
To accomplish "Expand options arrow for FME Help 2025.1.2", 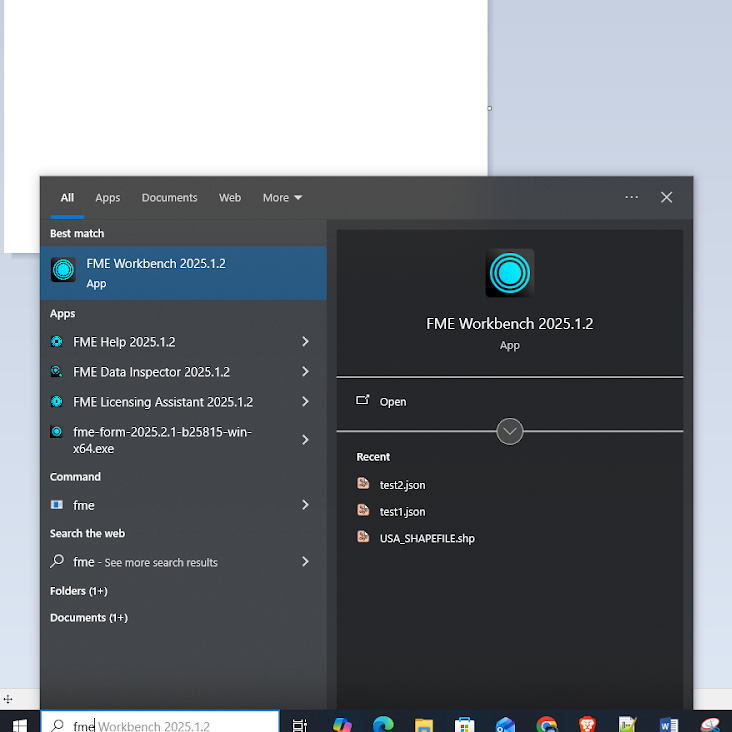I will [x=305, y=342].
